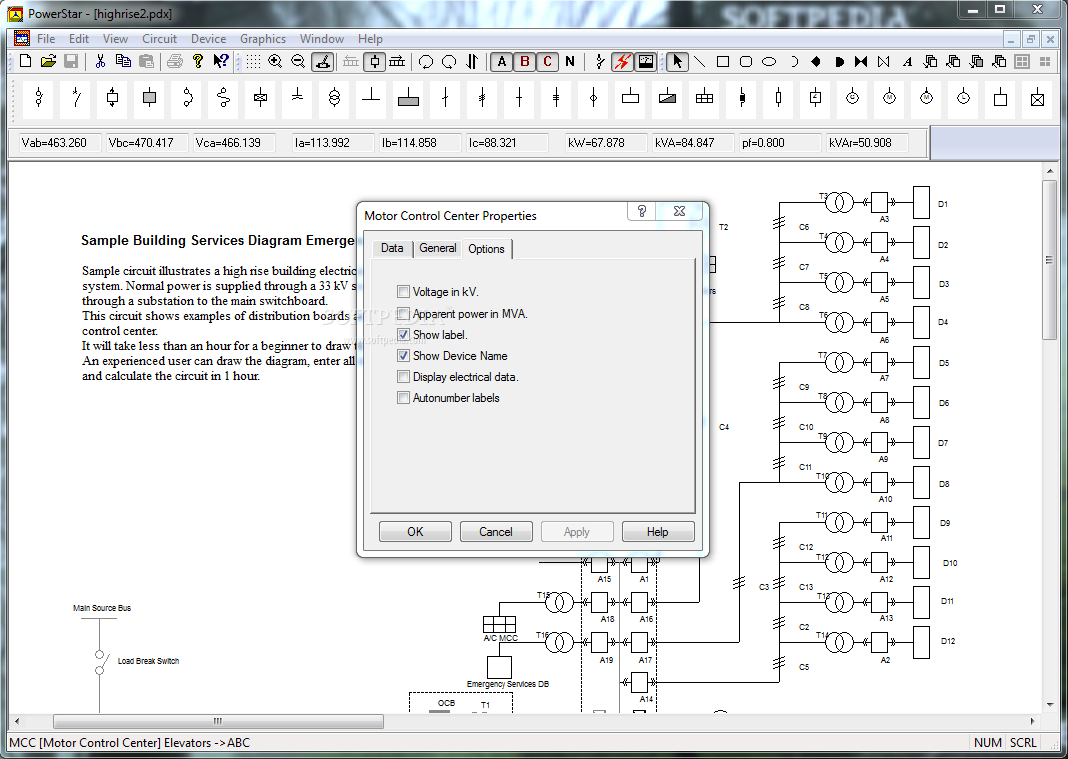Click the A/C MCC symbol in diagram
Screen dimensions: 1068x759
(x=499, y=624)
